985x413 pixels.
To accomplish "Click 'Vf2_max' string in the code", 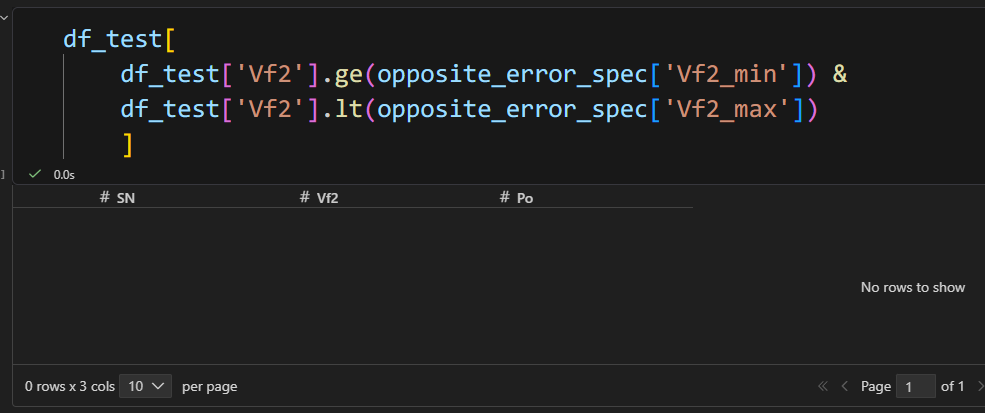I will tap(728, 110).
